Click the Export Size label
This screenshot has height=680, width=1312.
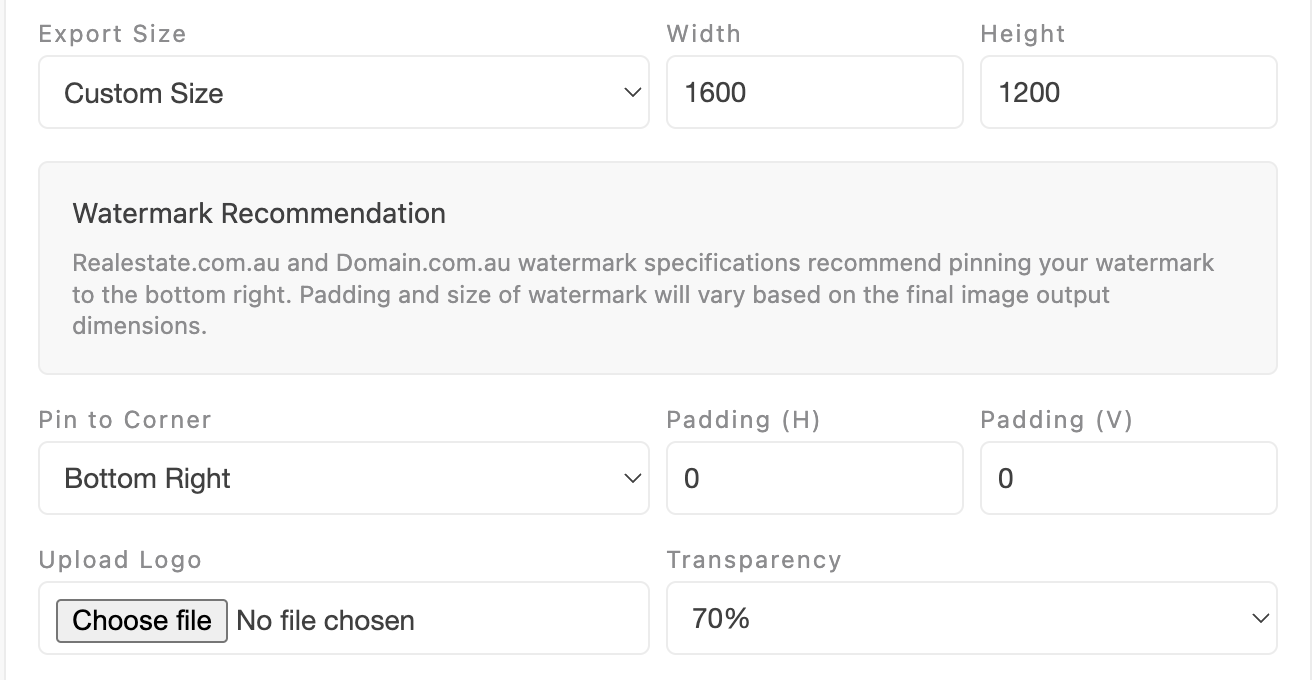[x=112, y=34]
